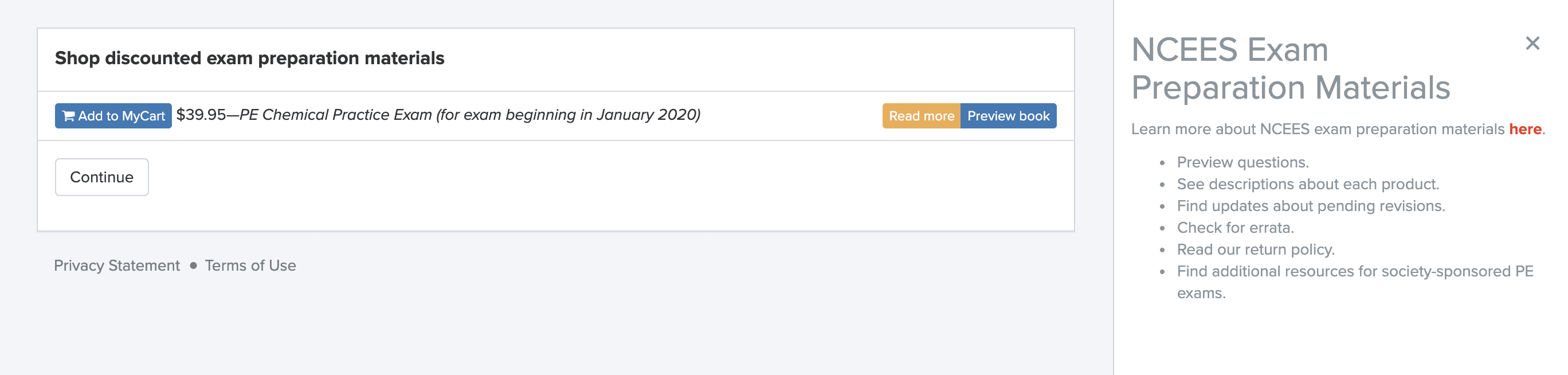Click the $39.95 price text
This screenshot has height=375, width=1568.
click(201, 115)
